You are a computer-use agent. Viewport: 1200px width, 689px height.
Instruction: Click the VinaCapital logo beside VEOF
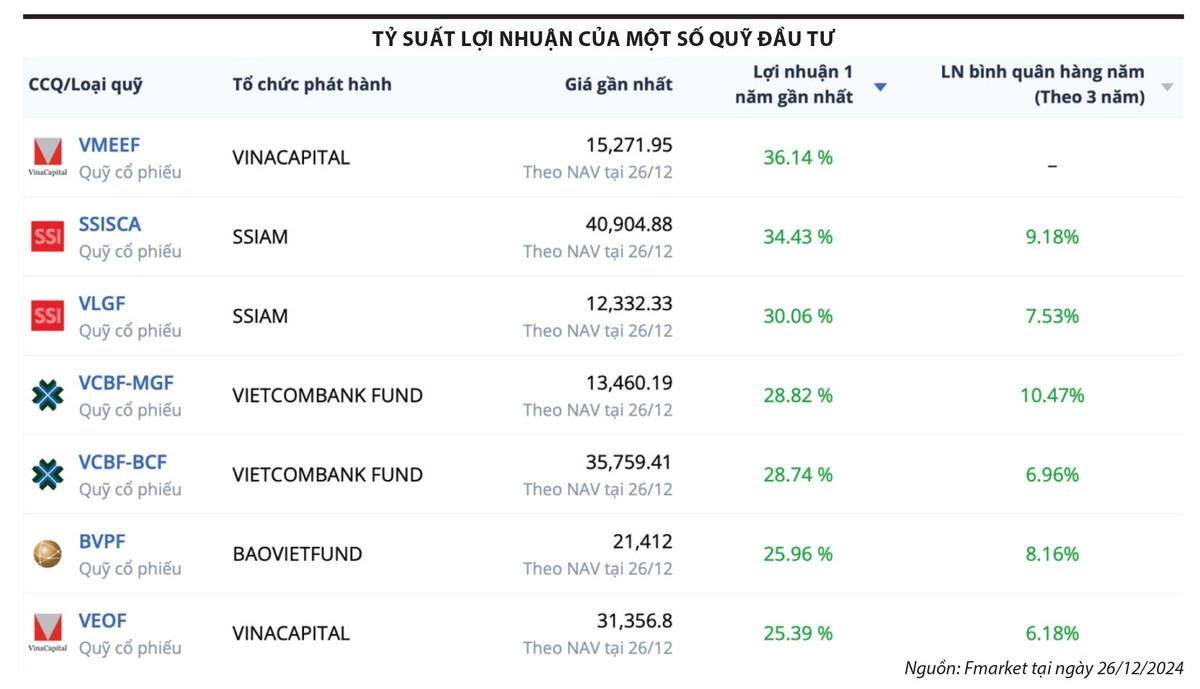coord(47,633)
